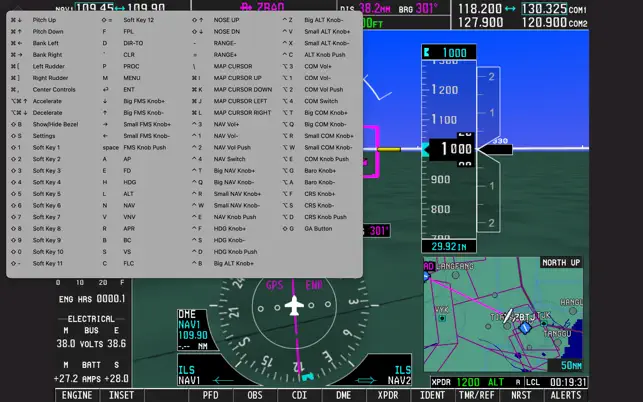This screenshot has width=643, height=402.
Task: Click the vertical speed pointer
Action: pos(495,149)
